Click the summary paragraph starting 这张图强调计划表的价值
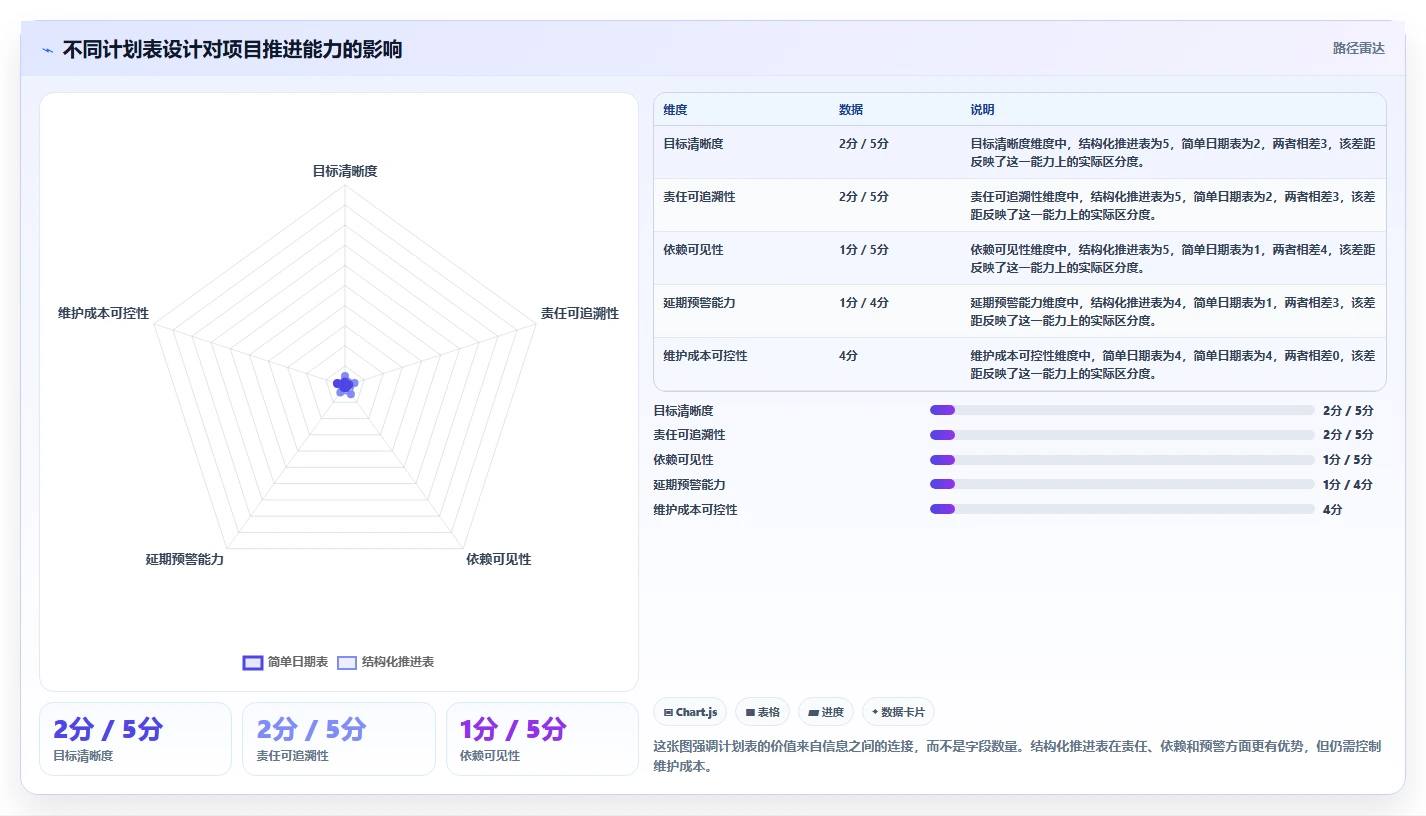The image size is (1426, 816). 1017,757
